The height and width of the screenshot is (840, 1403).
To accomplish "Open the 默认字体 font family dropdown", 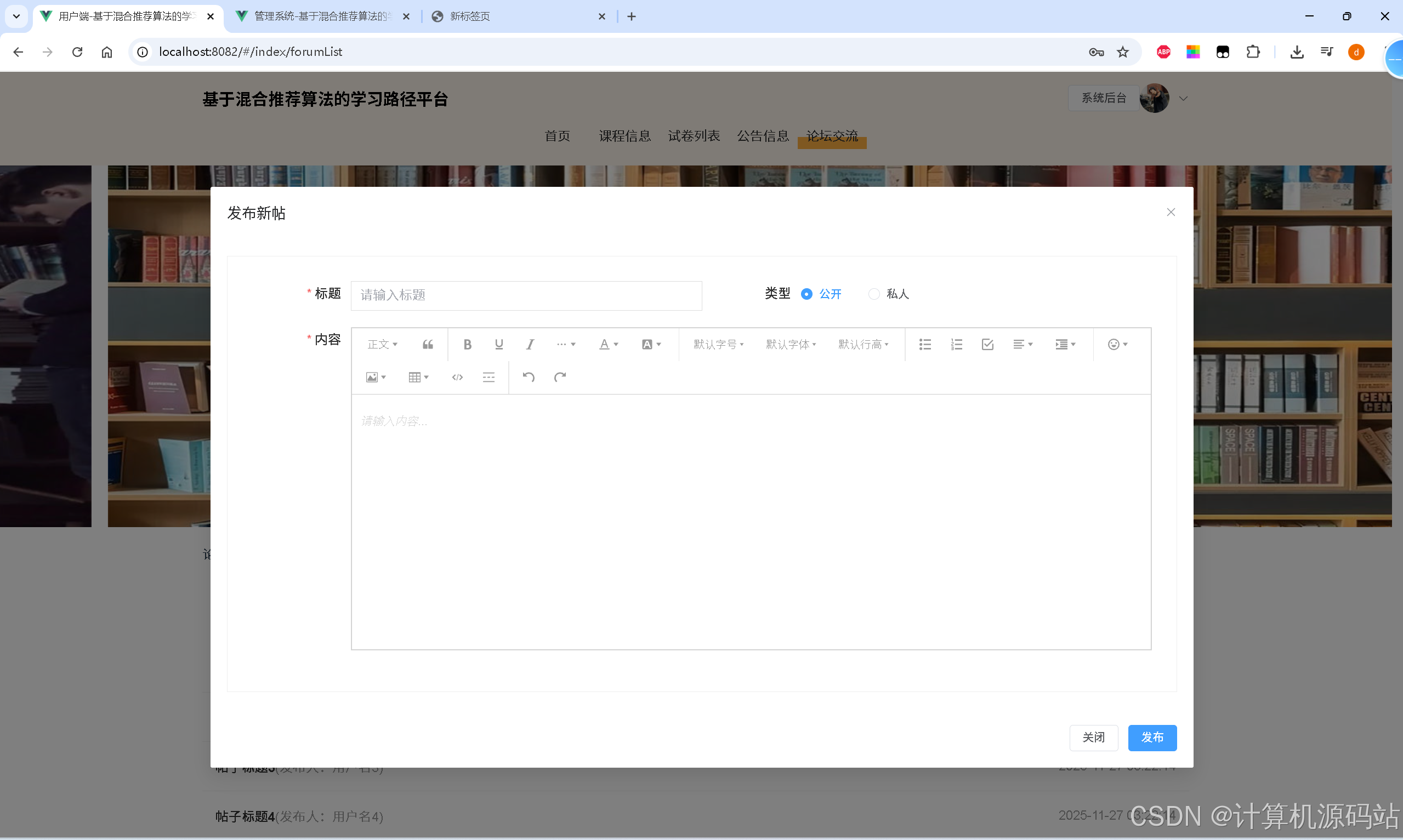I will [790, 344].
